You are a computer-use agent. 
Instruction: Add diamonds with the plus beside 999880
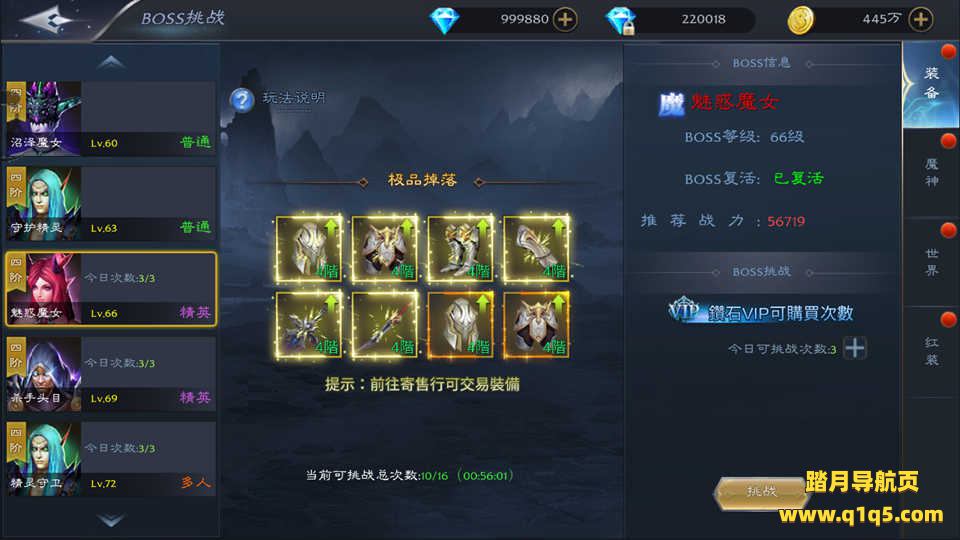click(x=564, y=20)
